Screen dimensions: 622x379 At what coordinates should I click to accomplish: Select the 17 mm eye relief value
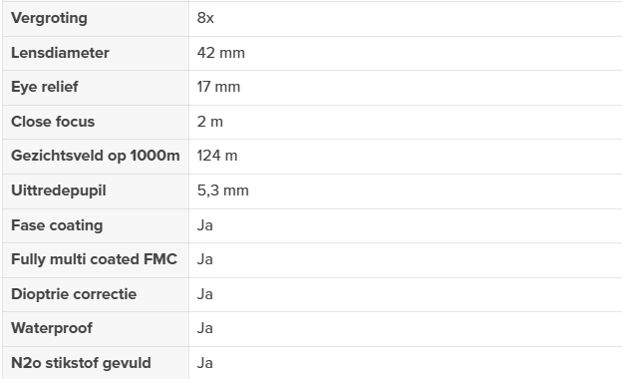(219, 87)
